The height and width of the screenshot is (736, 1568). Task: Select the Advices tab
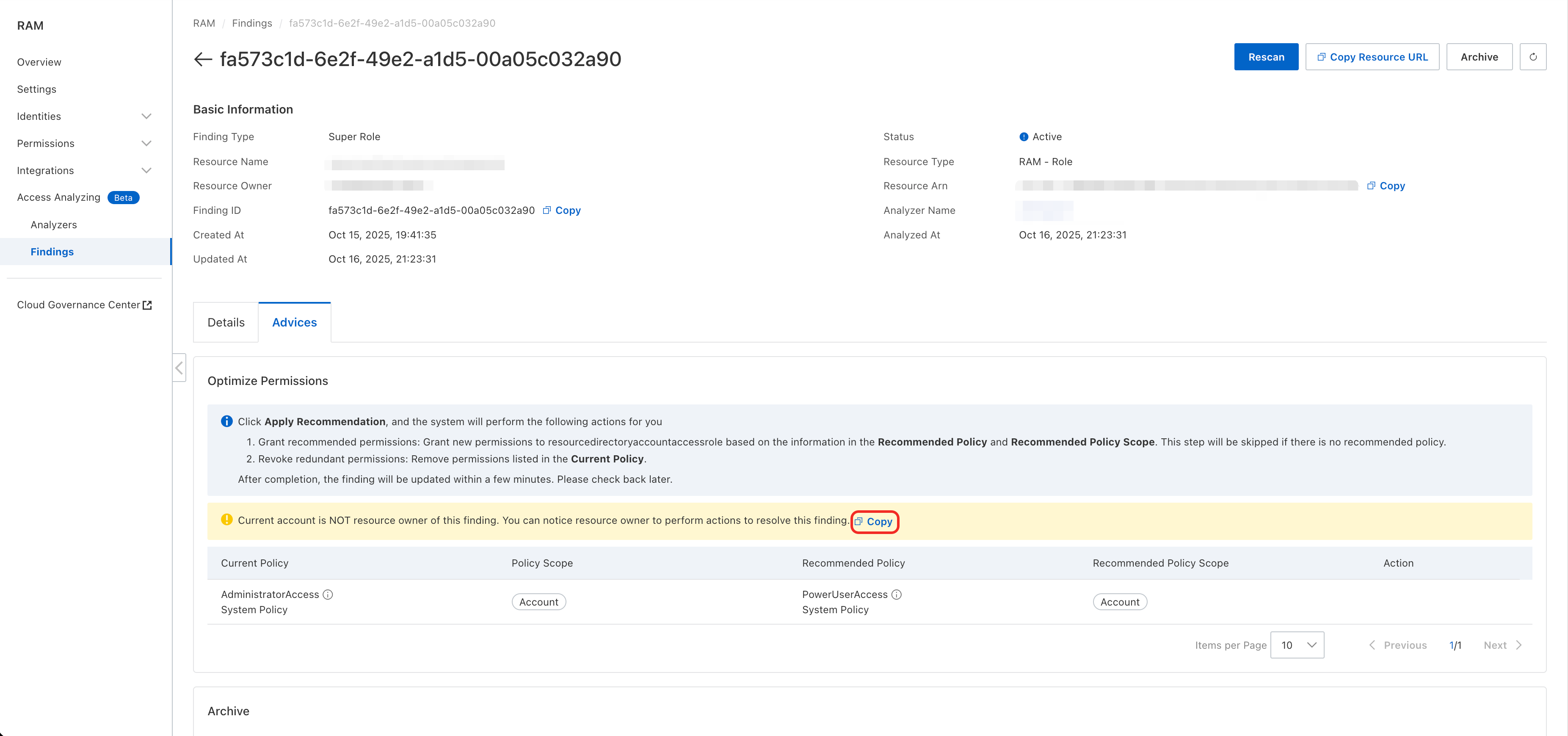pyautogui.click(x=294, y=322)
